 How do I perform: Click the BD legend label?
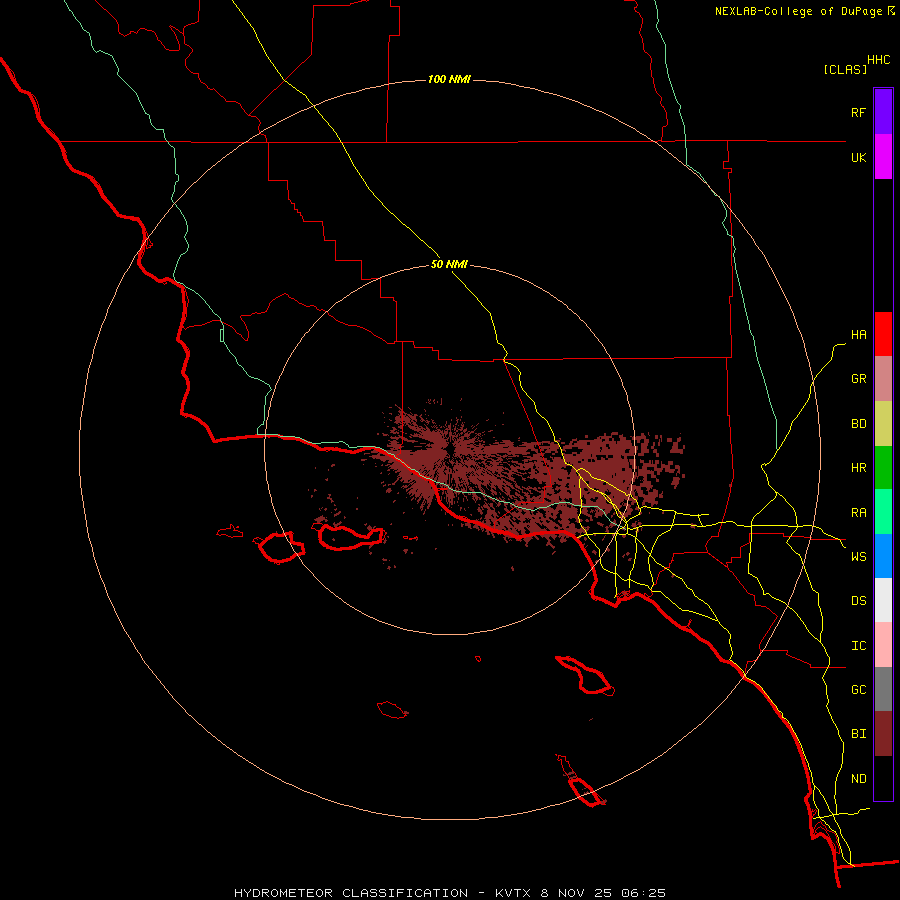(x=858, y=424)
